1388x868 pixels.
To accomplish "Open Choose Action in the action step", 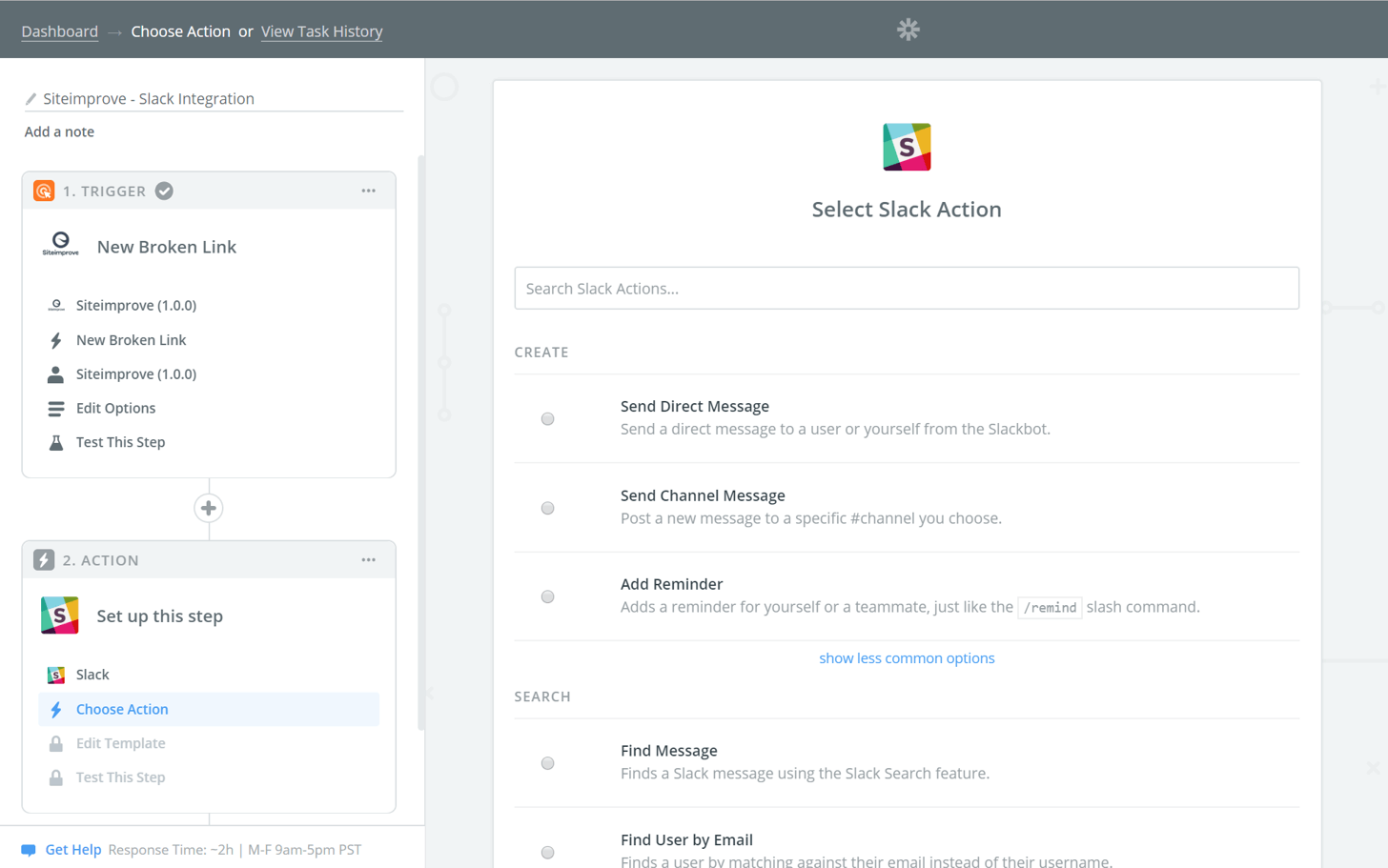I will 122,709.
